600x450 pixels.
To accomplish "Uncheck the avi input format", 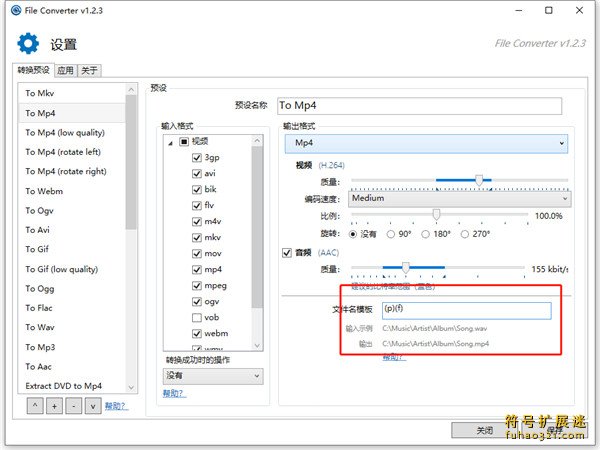I will click(x=197, y=174).
